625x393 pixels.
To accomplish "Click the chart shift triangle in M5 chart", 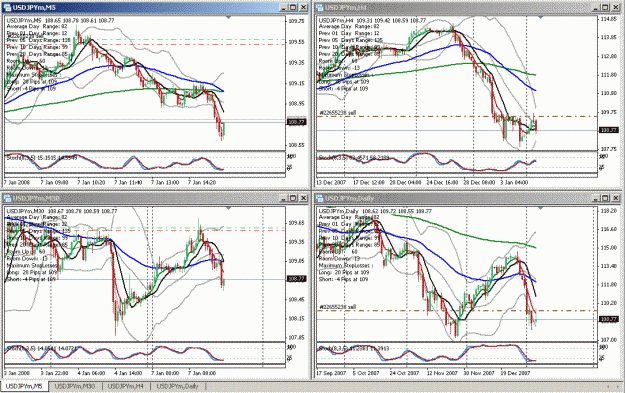I will [228, 18].
